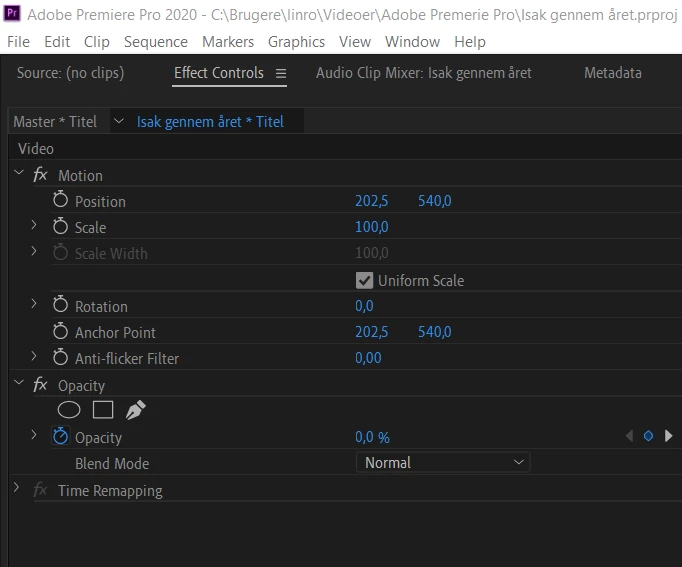Viewport: 682px width, 567px height.
Task: Go to next Opacity keyframe
Action: tap(669, 436)
